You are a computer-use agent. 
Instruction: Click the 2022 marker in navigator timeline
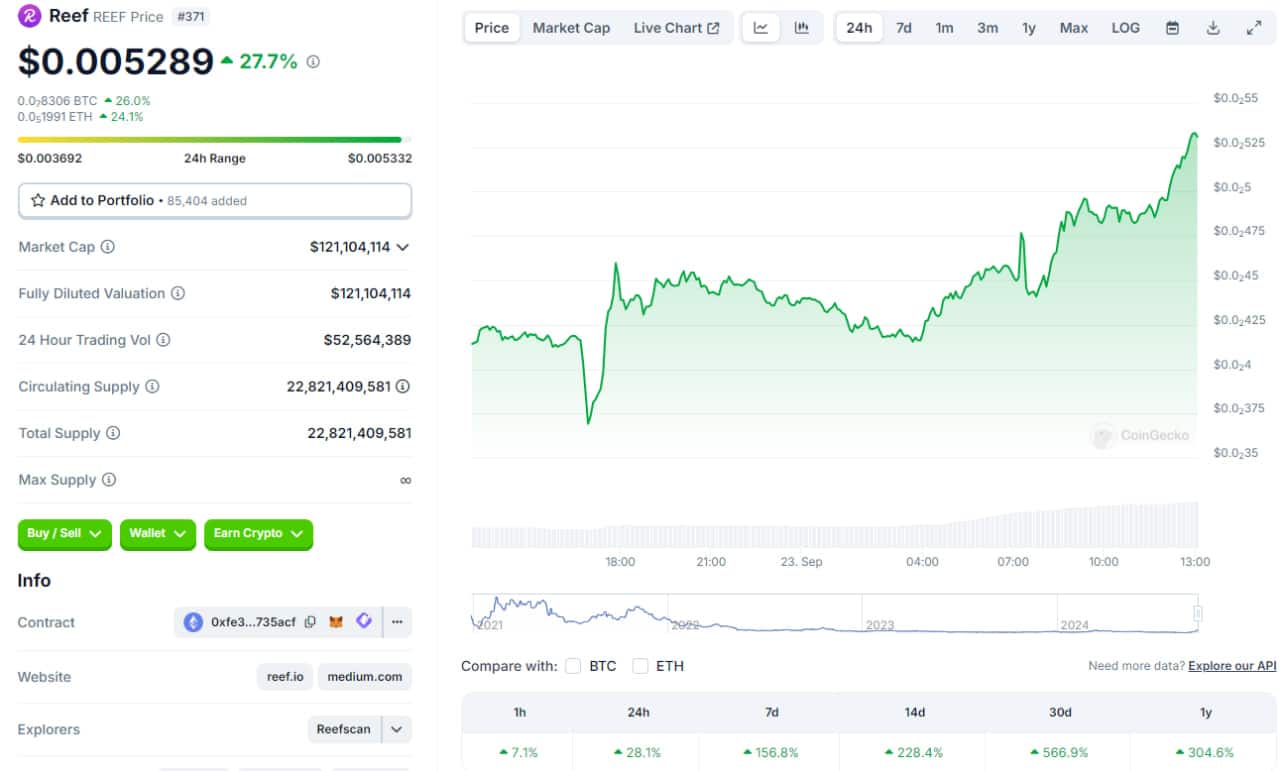pos(686,625)
